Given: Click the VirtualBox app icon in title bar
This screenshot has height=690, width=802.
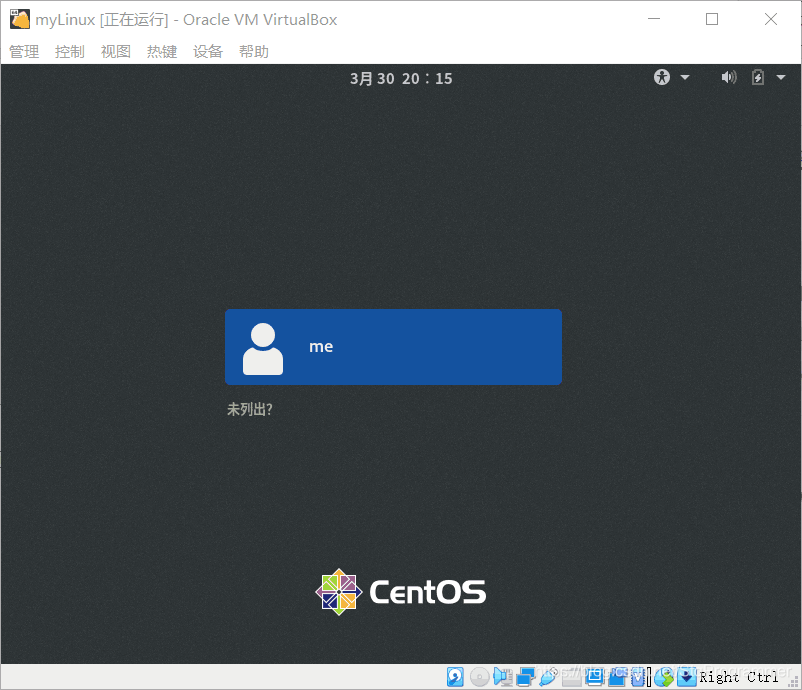Looking at the screenshot, I should point(20,19).
